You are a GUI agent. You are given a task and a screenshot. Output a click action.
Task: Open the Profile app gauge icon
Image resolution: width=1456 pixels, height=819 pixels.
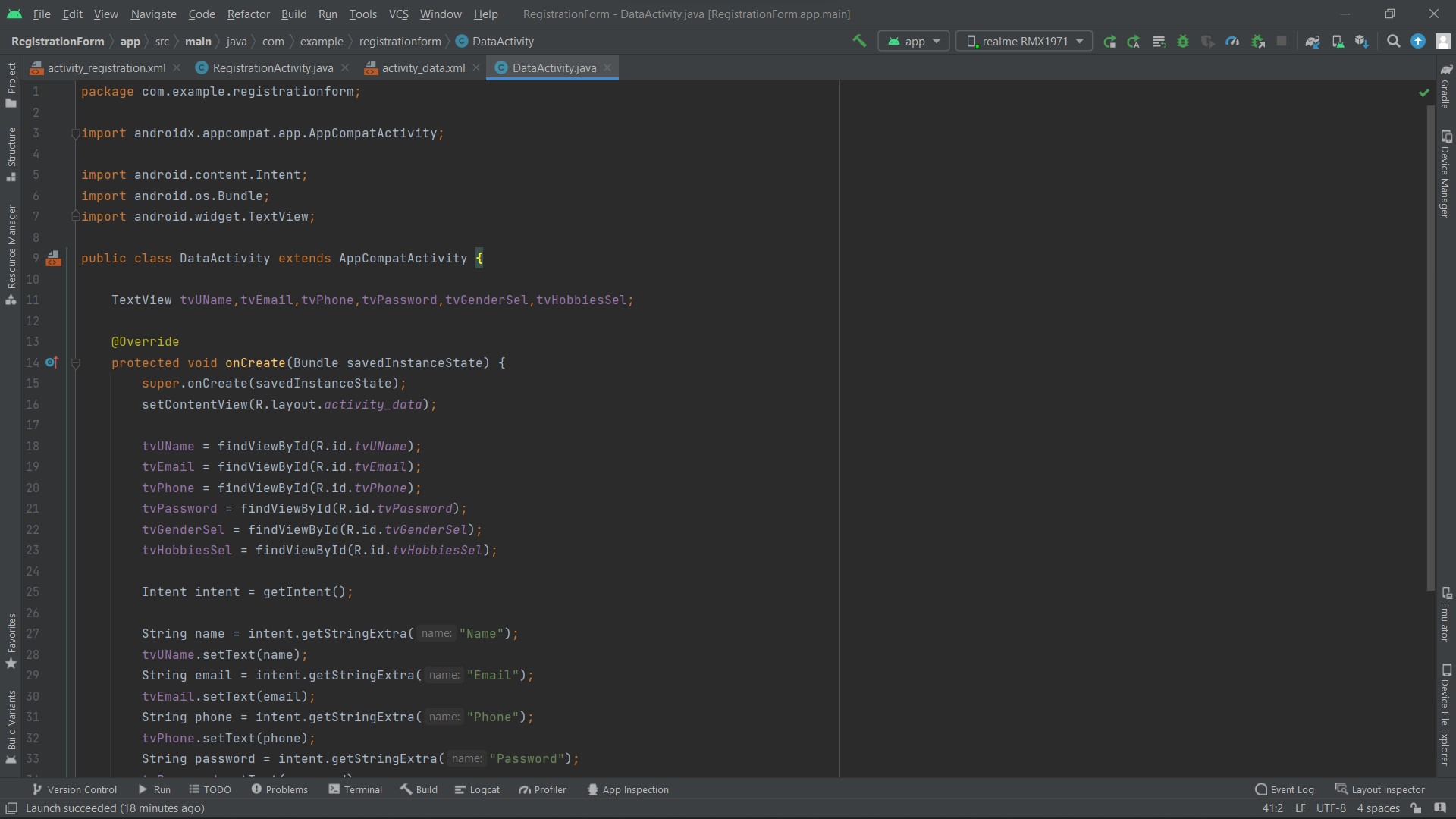(1232, 42)
